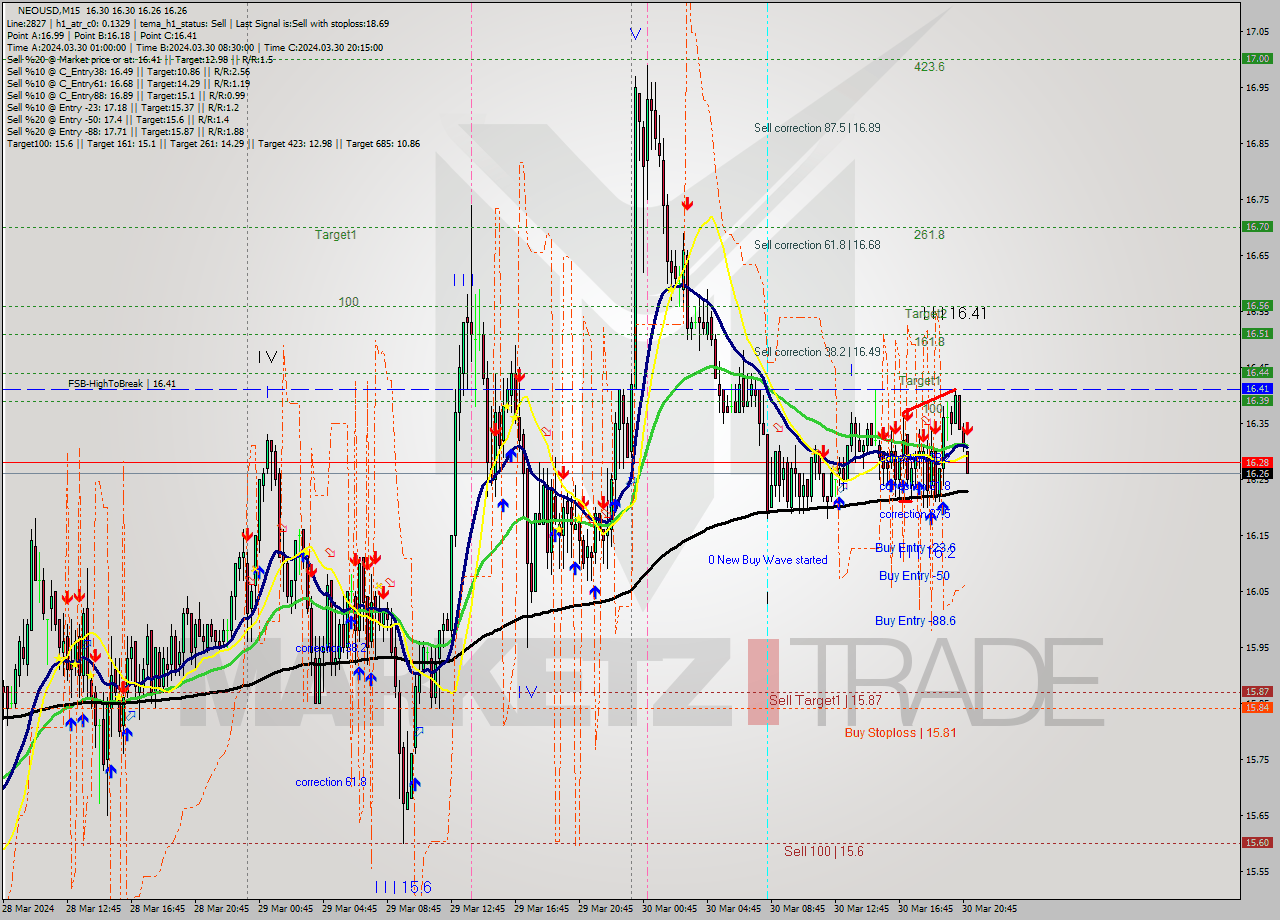This screenshot has height=920, width=1280.
Task: Click the 'Buy Entry -88.6' label
Action: pyautogui.click(x=915, y=621)
